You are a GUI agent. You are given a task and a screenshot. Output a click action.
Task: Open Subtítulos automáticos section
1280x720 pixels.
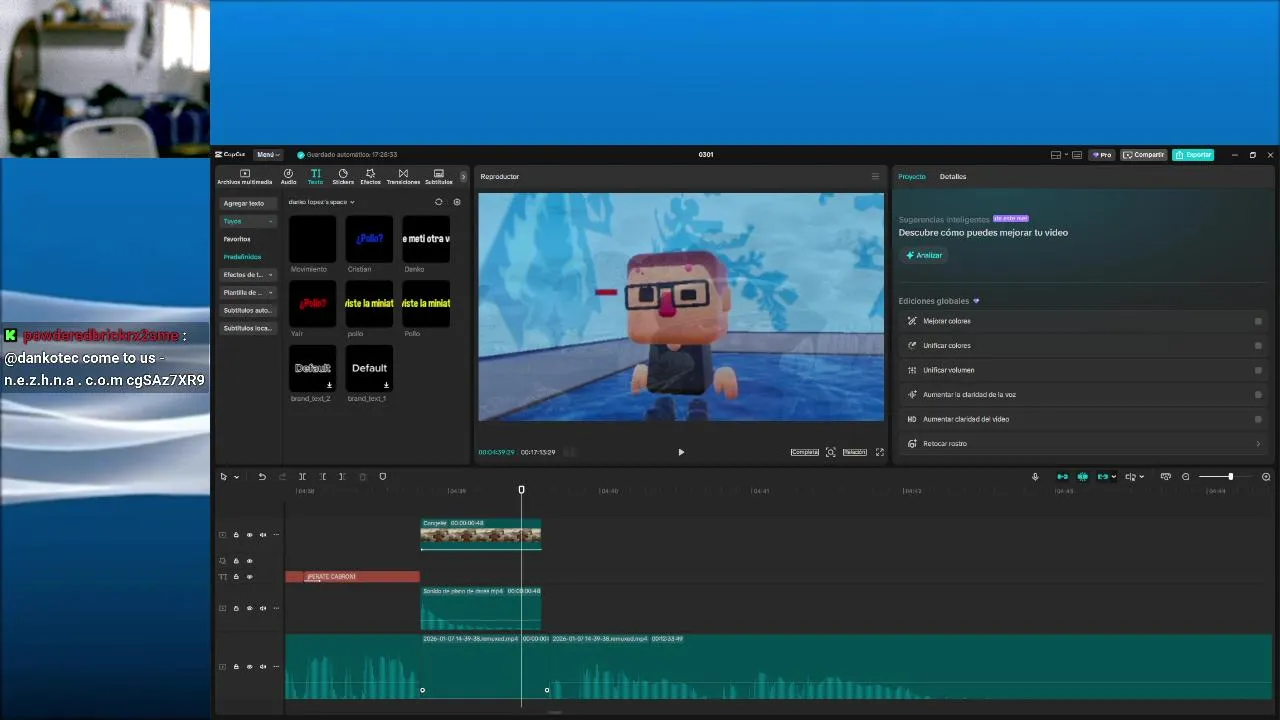[248, 310]
